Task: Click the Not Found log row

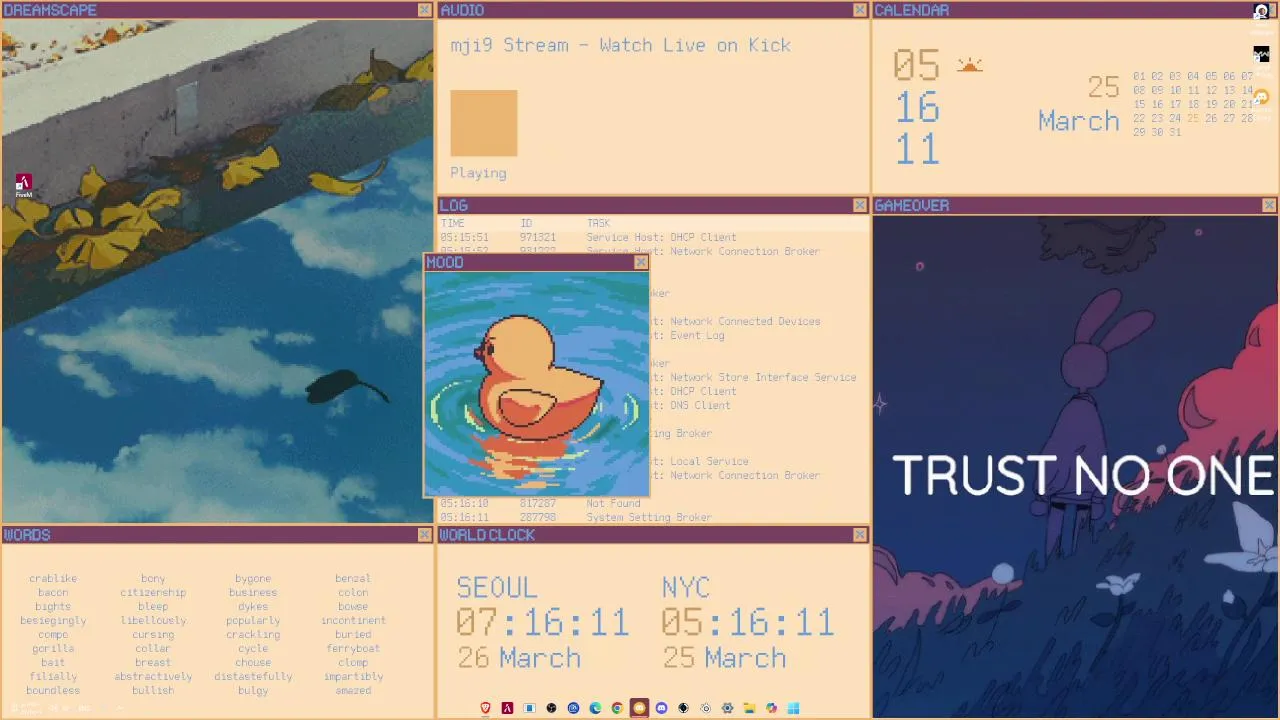Action: (653, 503)
